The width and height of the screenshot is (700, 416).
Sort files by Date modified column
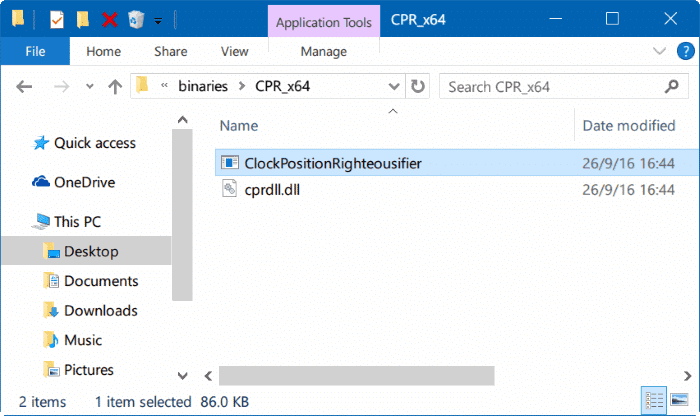(629, 126)
